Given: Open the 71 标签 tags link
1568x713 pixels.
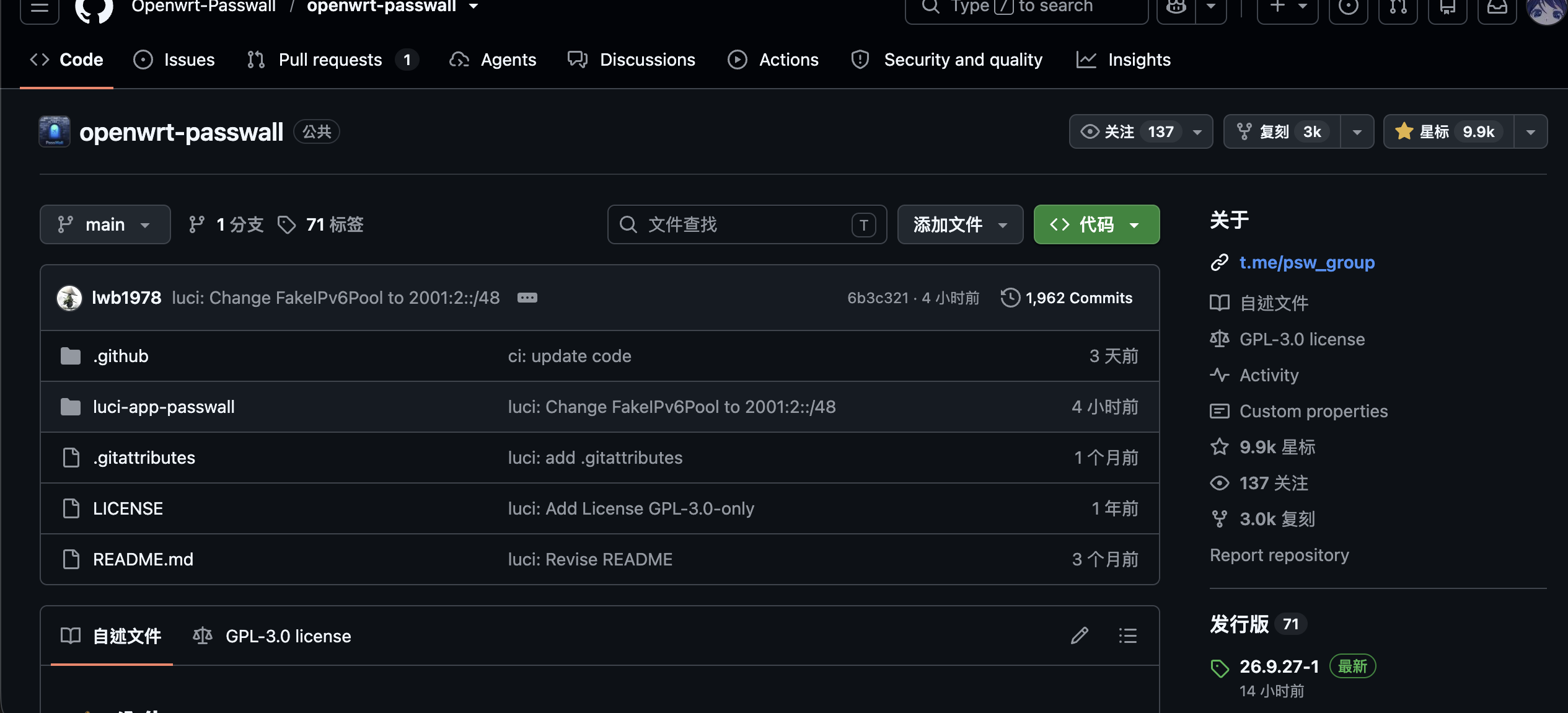Looking at the screenshot, I should 320,224.
